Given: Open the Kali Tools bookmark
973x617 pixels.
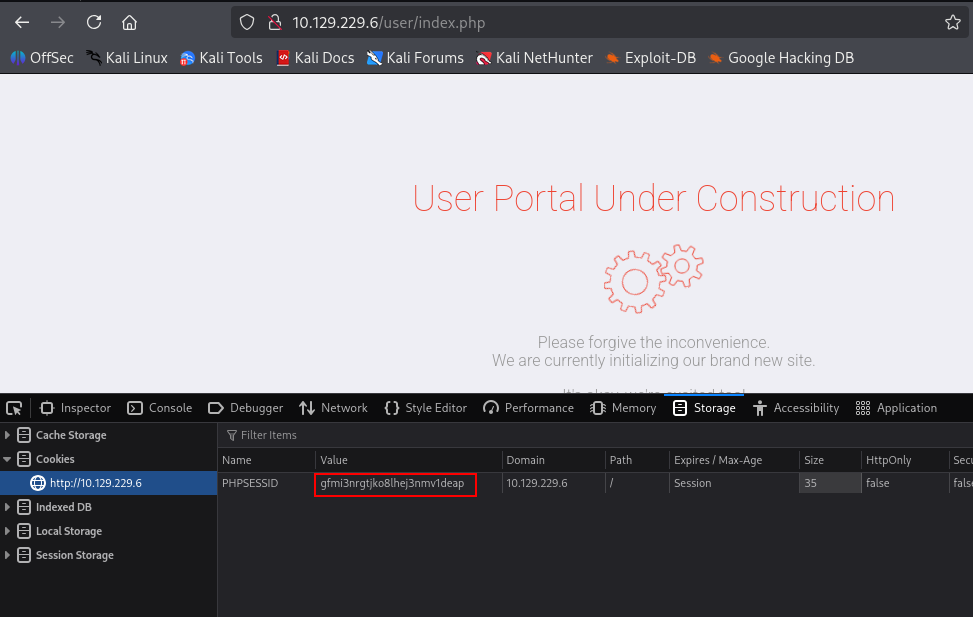Looking at the screenshot, I should tap(222, 58).
